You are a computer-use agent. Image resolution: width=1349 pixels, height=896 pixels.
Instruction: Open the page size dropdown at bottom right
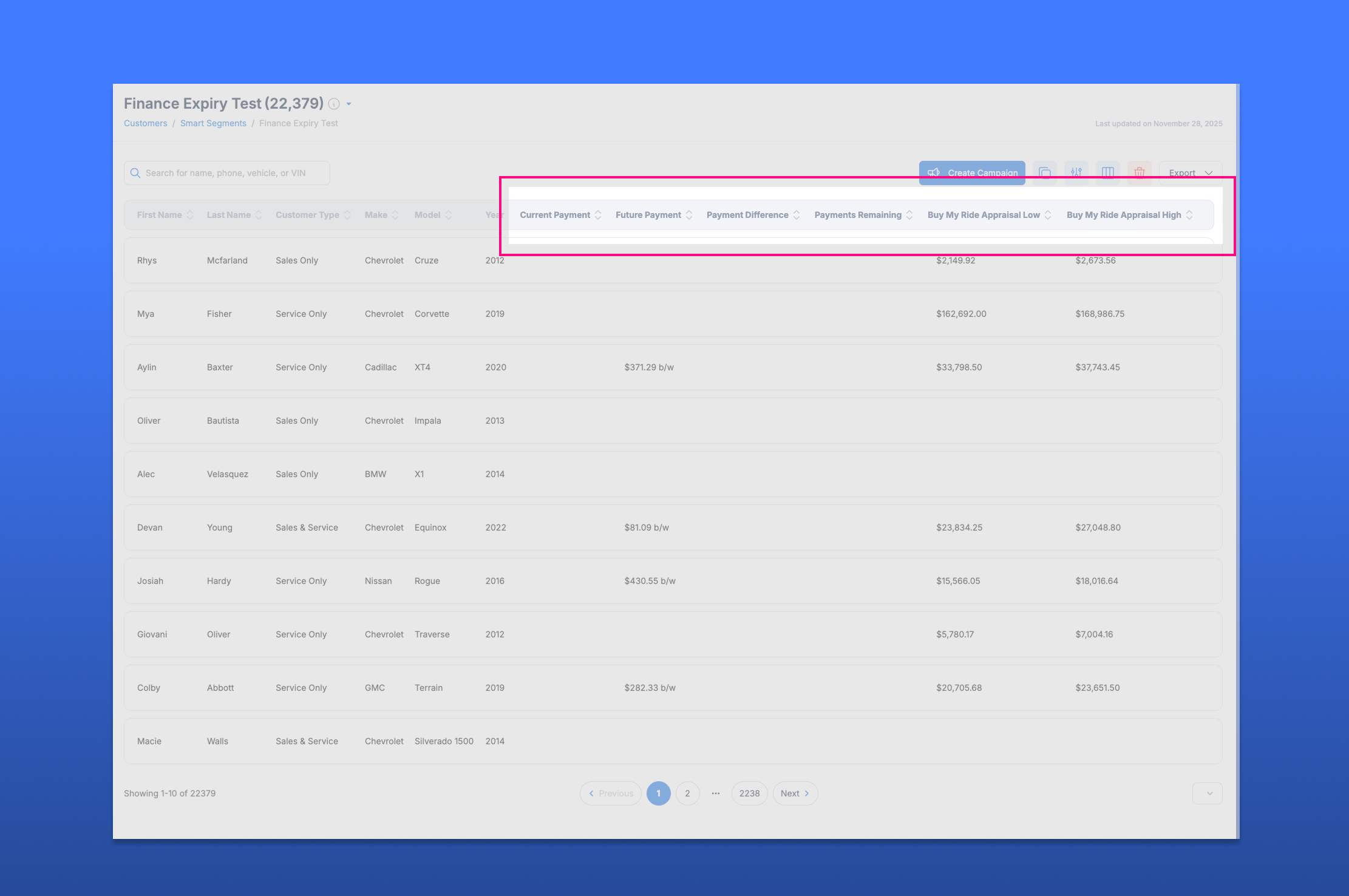point(1207,793)
